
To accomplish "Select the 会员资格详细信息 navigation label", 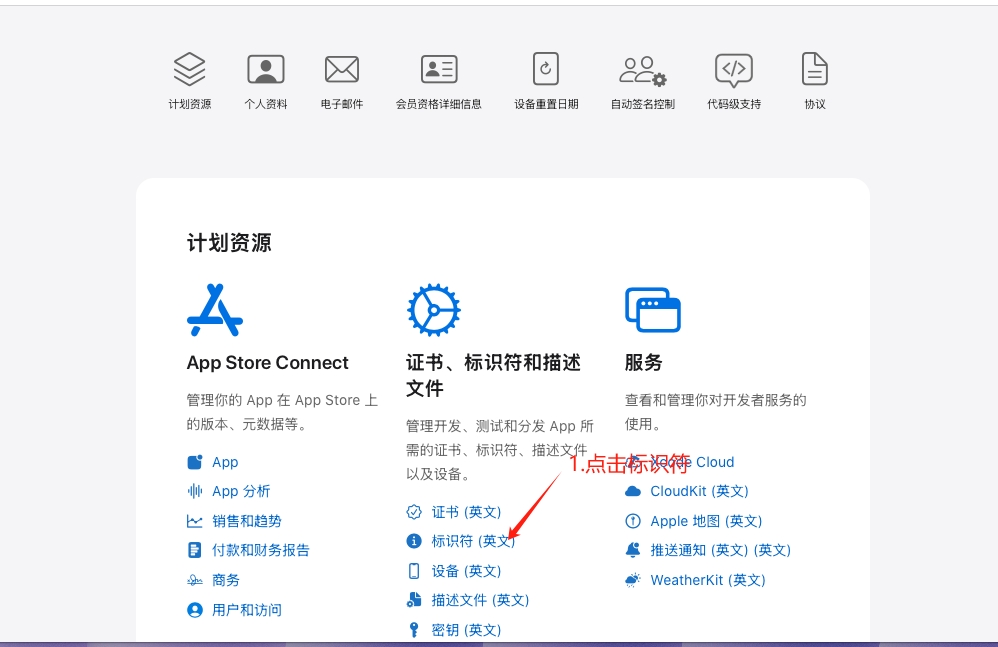I will (x=439, y=104).
